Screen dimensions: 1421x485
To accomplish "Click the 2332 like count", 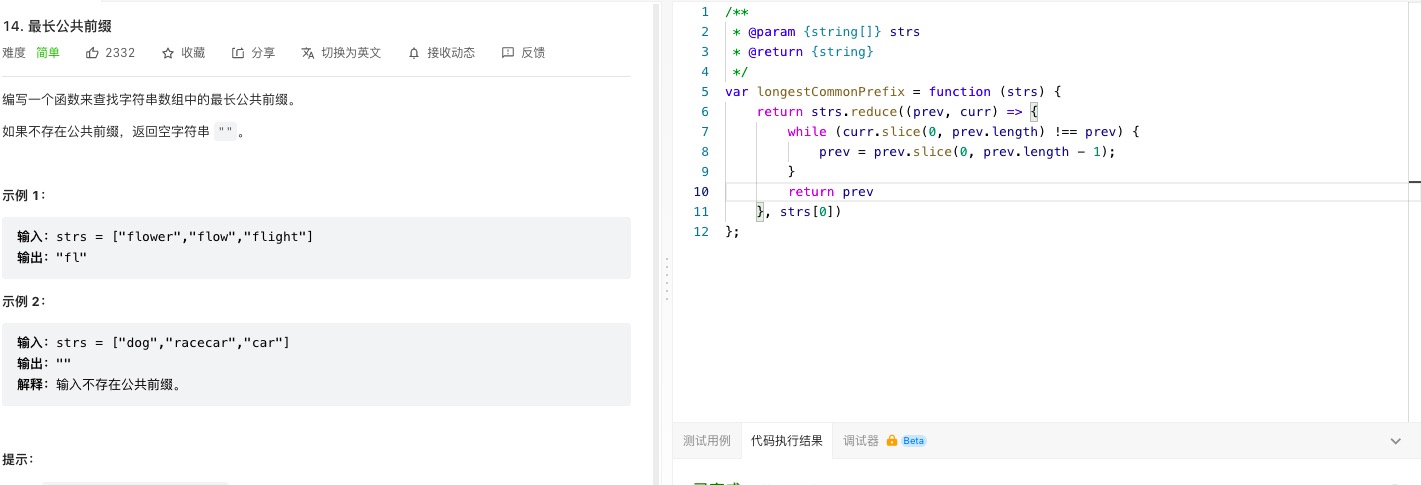I will [120, 53].
